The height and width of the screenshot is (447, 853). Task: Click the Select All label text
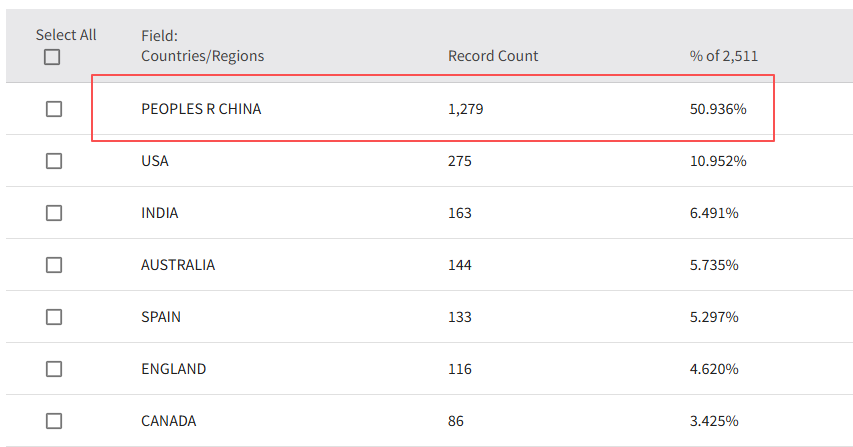pyautogui.click(x=66, y=35)
